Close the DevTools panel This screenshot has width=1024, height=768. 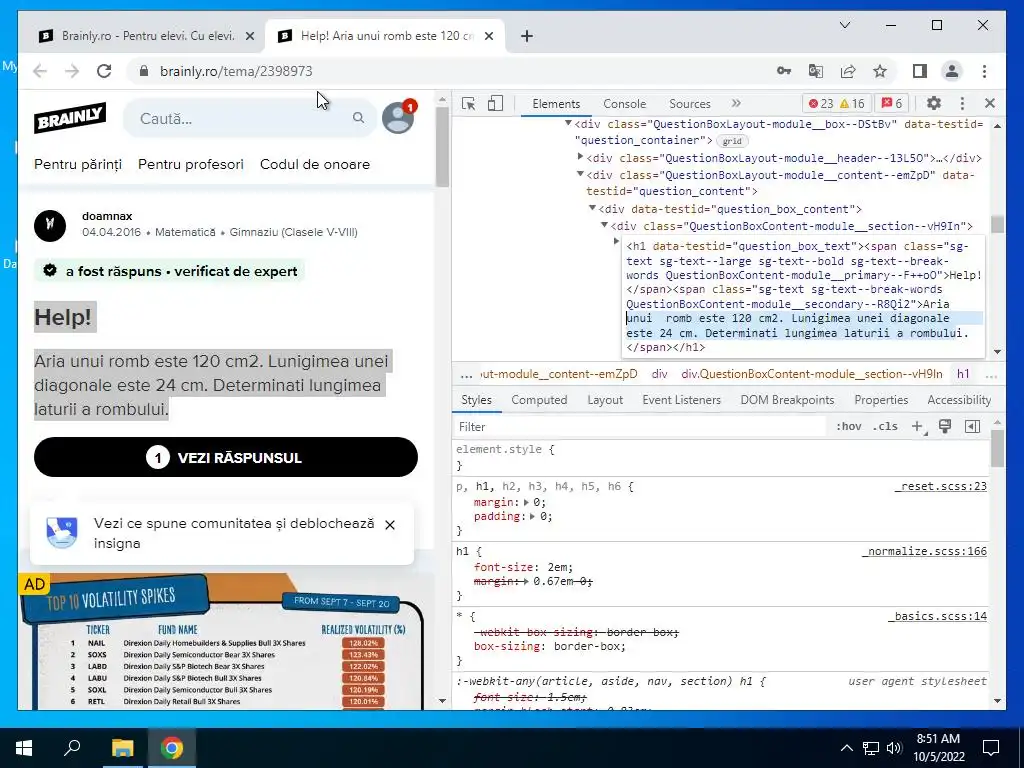[x=989, y=103]
